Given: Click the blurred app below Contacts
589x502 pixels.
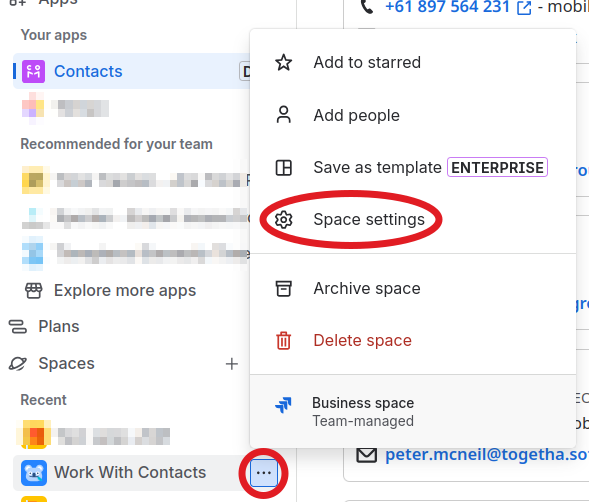Looking at the screenshot, I should (66, 108).
